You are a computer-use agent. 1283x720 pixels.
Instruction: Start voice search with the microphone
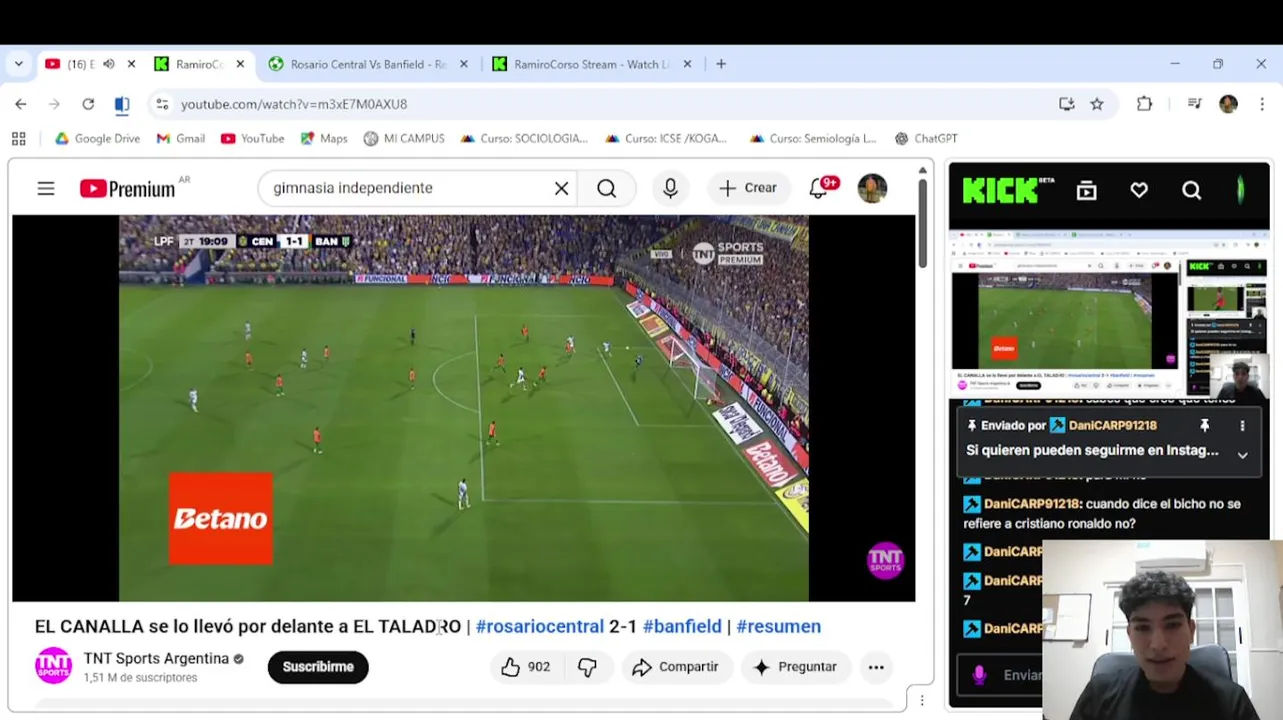point(670,188)
